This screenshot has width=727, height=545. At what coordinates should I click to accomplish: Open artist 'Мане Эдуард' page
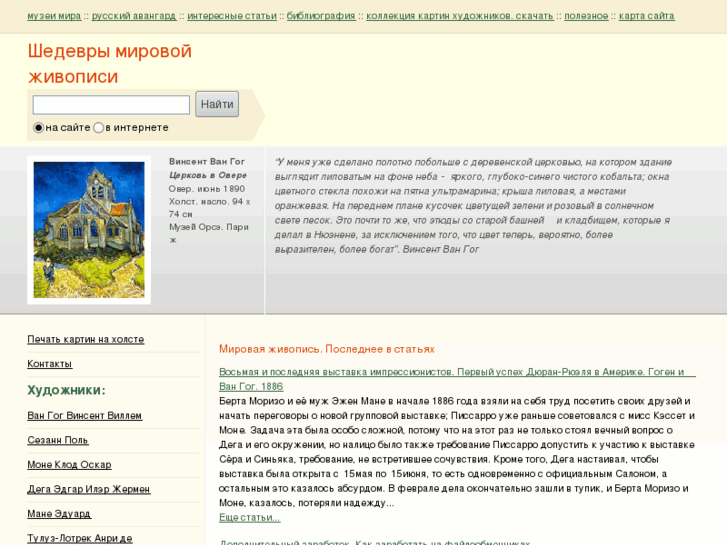pyautogui.click(x=59, y=514)
